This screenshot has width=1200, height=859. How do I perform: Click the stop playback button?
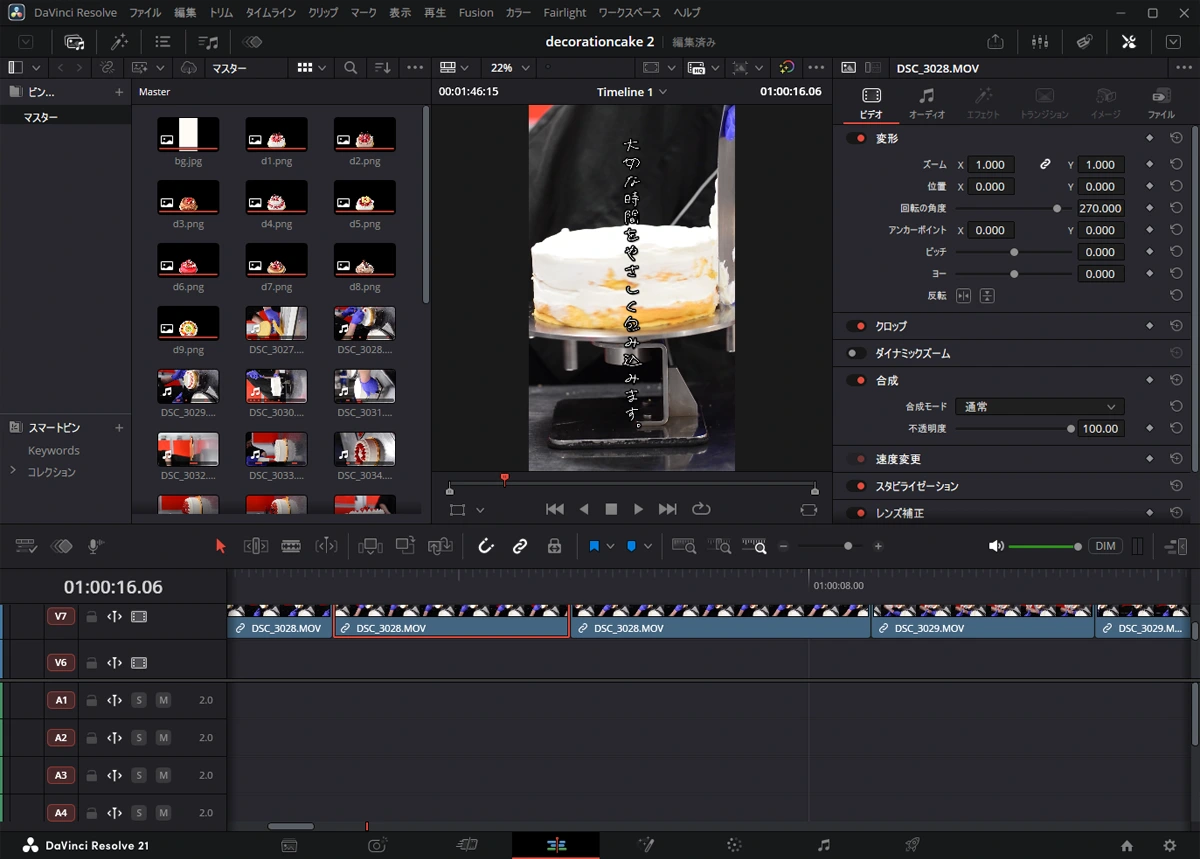tap(611, 509)
